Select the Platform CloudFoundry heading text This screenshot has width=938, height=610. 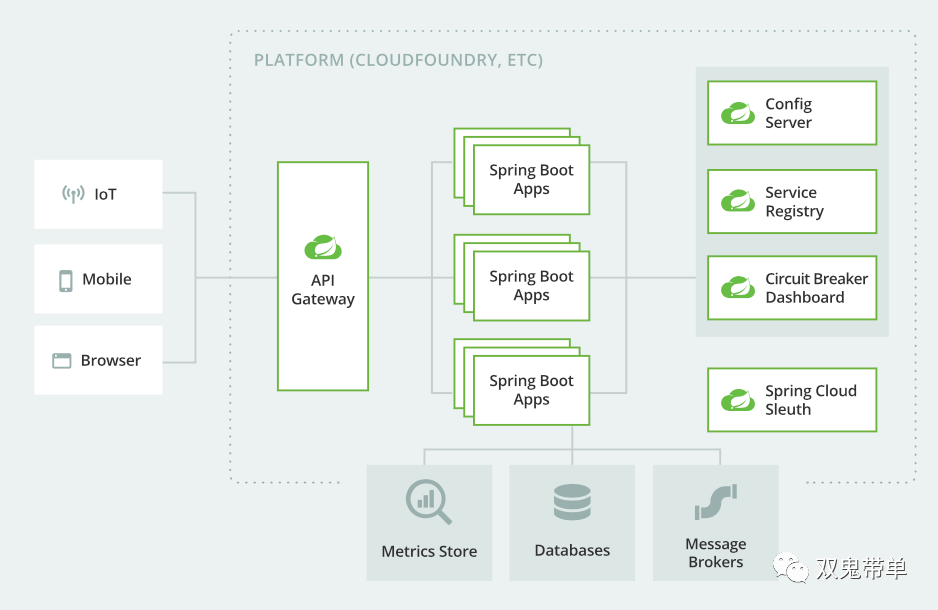pos(399,60)
